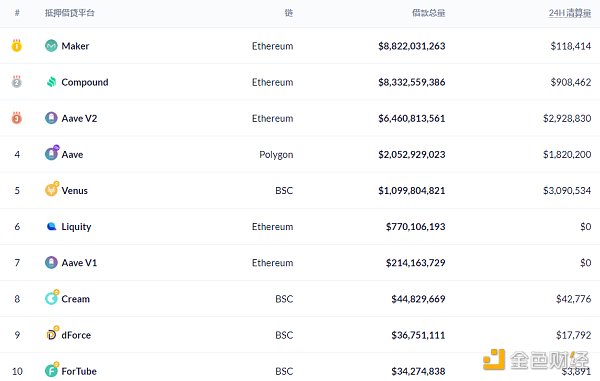
Task: Click the ForTube green logo icon
Action: 52,370
